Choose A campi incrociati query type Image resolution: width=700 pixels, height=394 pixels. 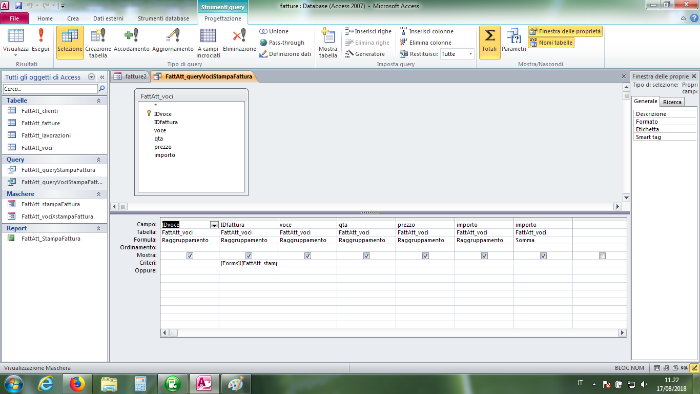pyautogui.click(x=208, y=42)
